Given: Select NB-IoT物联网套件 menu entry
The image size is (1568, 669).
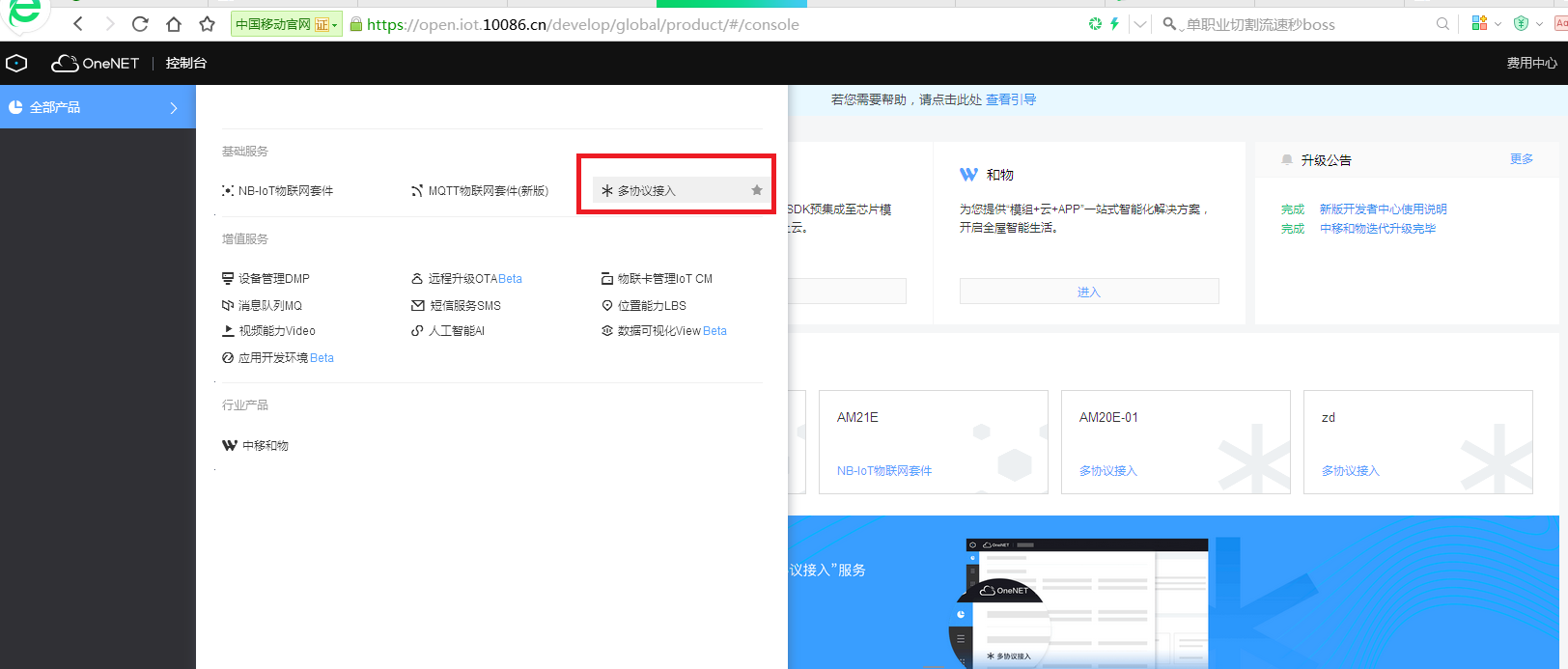Looking at the screenshot, I should (x=278, y=191).
